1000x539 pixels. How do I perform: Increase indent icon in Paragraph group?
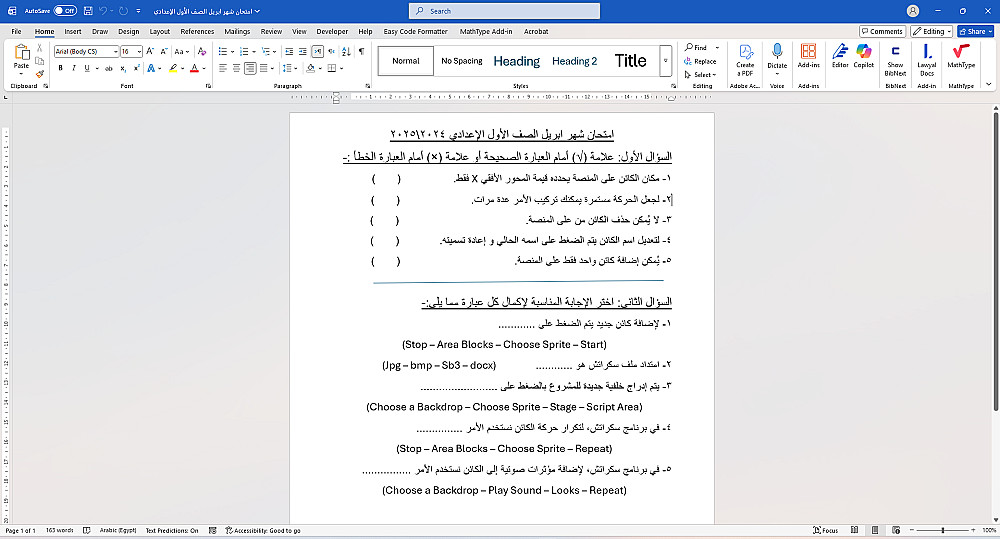tap(303, 51)
